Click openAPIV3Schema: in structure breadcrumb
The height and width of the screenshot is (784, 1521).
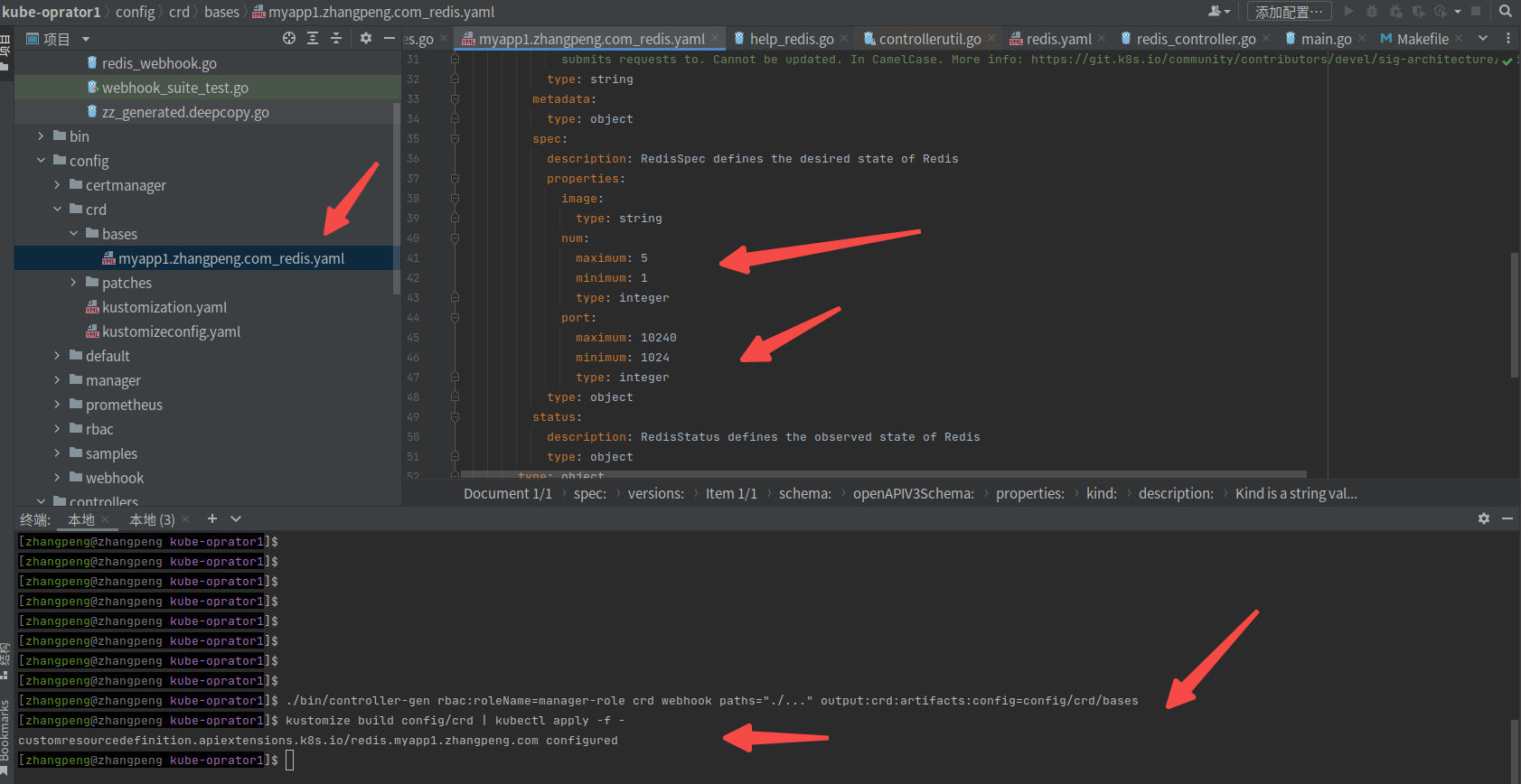(914, 493)
